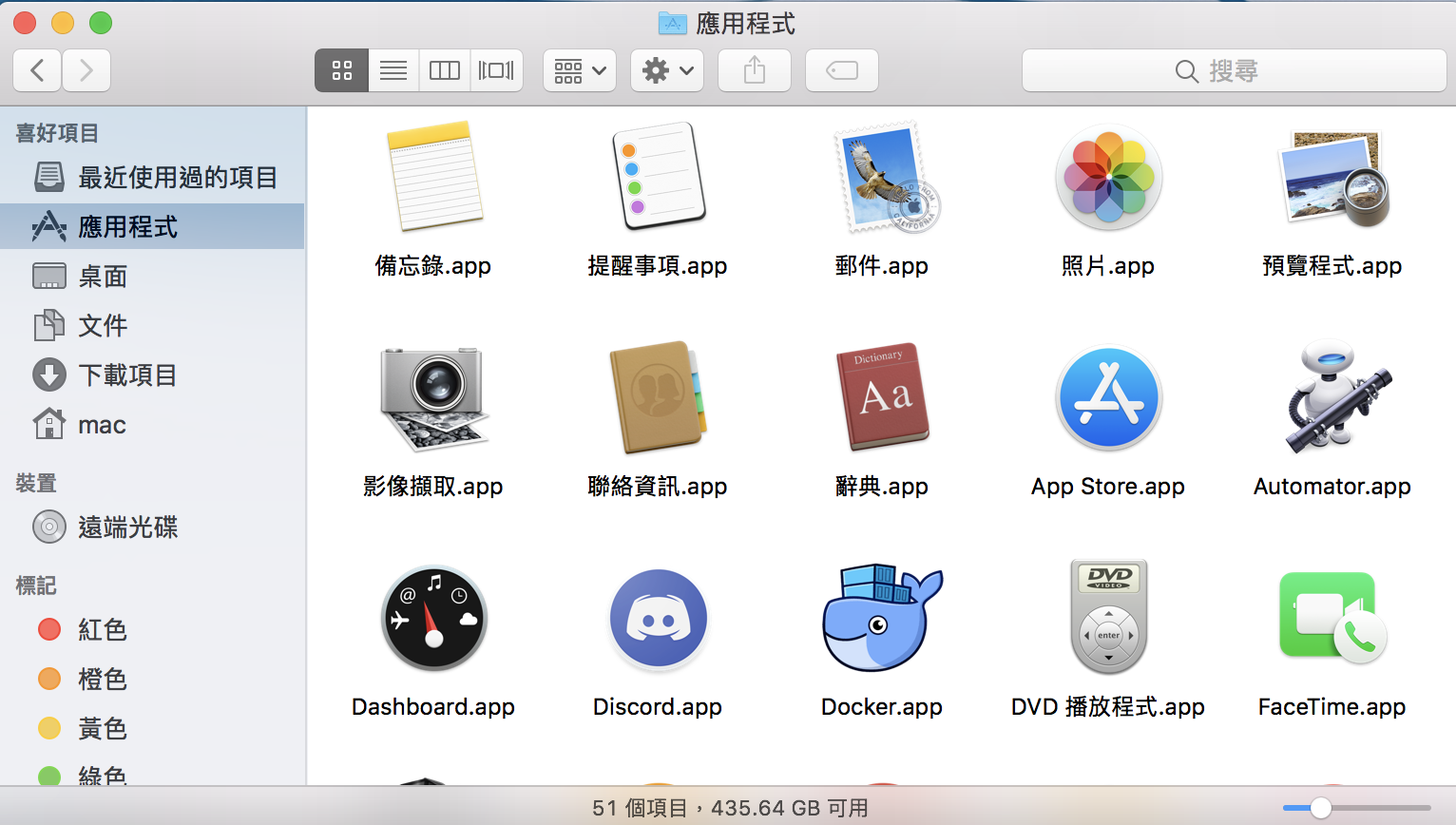Select the 影像擷取.app Image Capture icon

434,398
